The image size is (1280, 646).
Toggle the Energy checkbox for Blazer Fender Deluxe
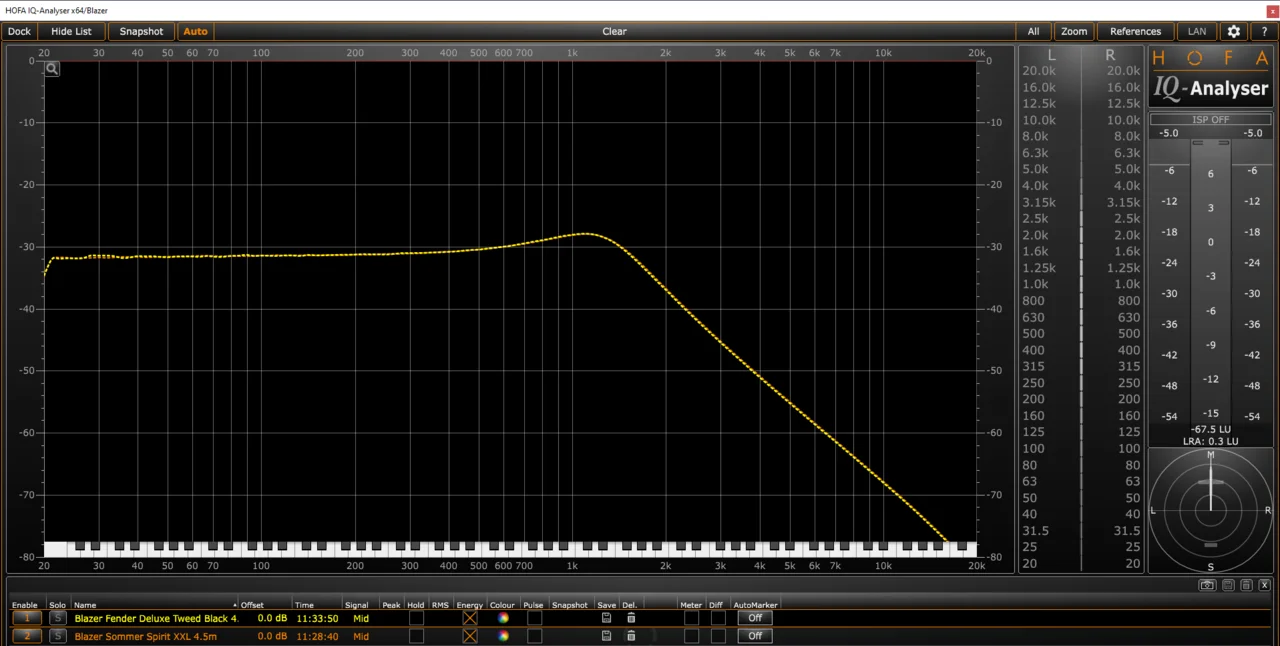470,618
